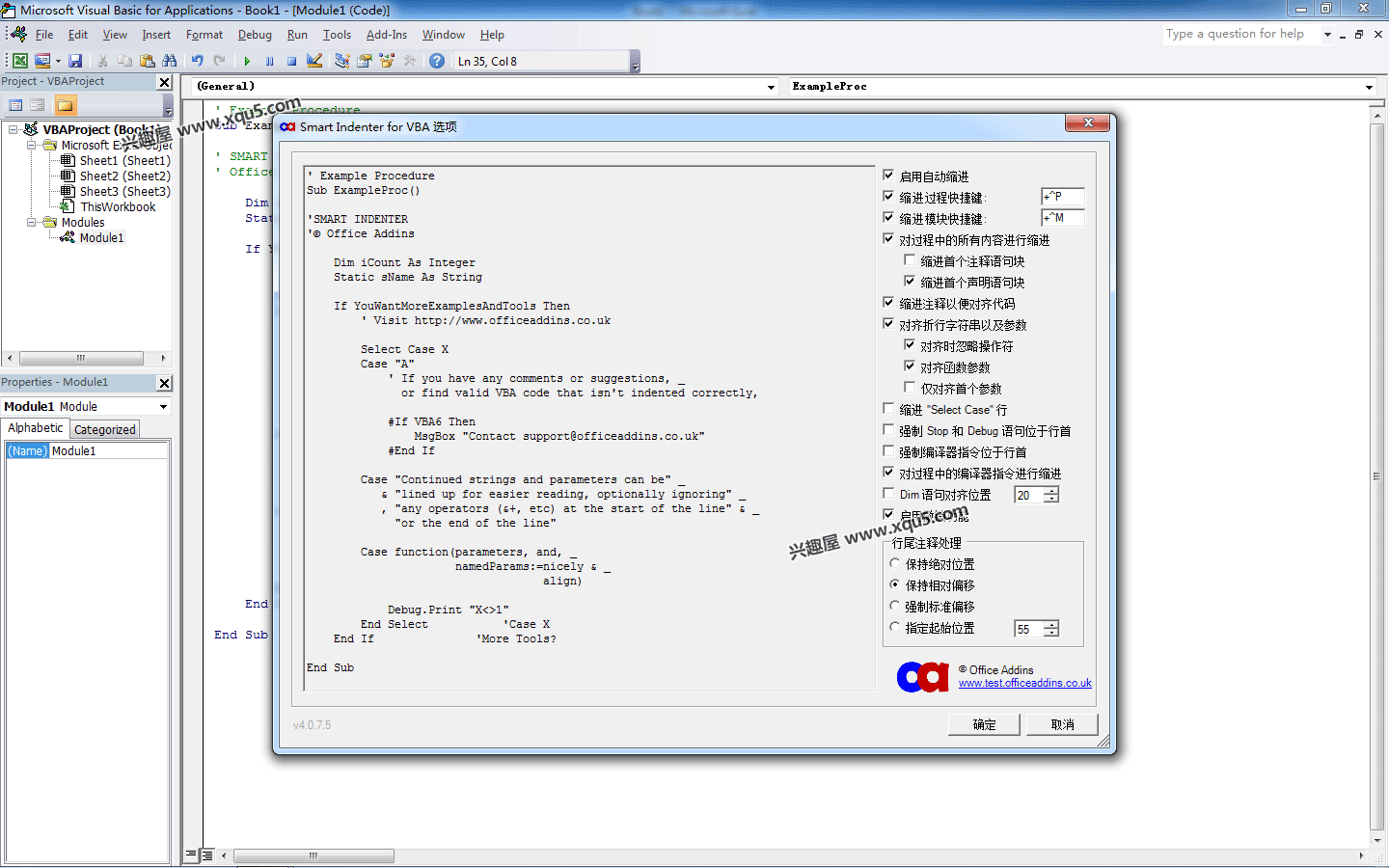Select 强制标准偏移 radio button

pos(894,607)
